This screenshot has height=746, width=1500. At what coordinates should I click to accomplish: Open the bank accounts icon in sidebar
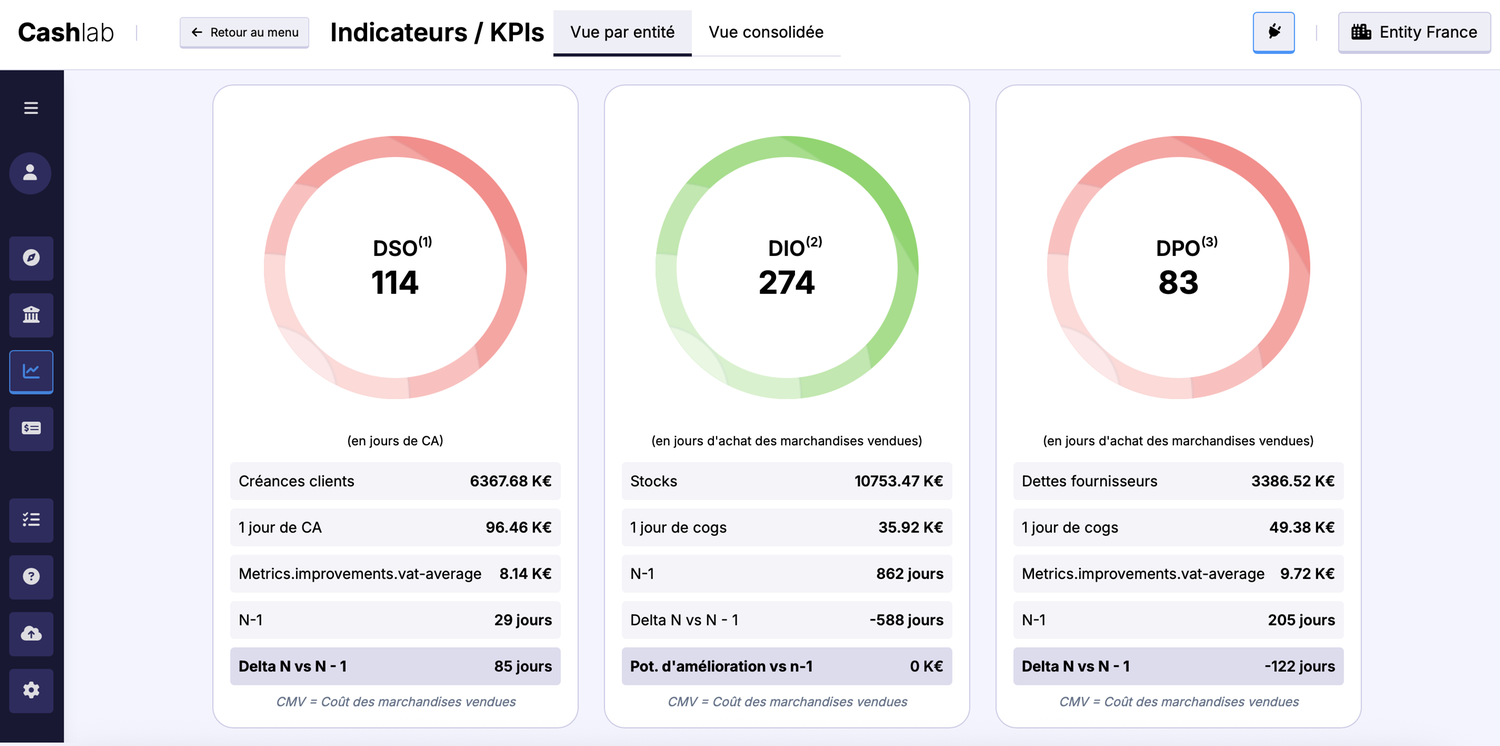(x=31, y=315)
